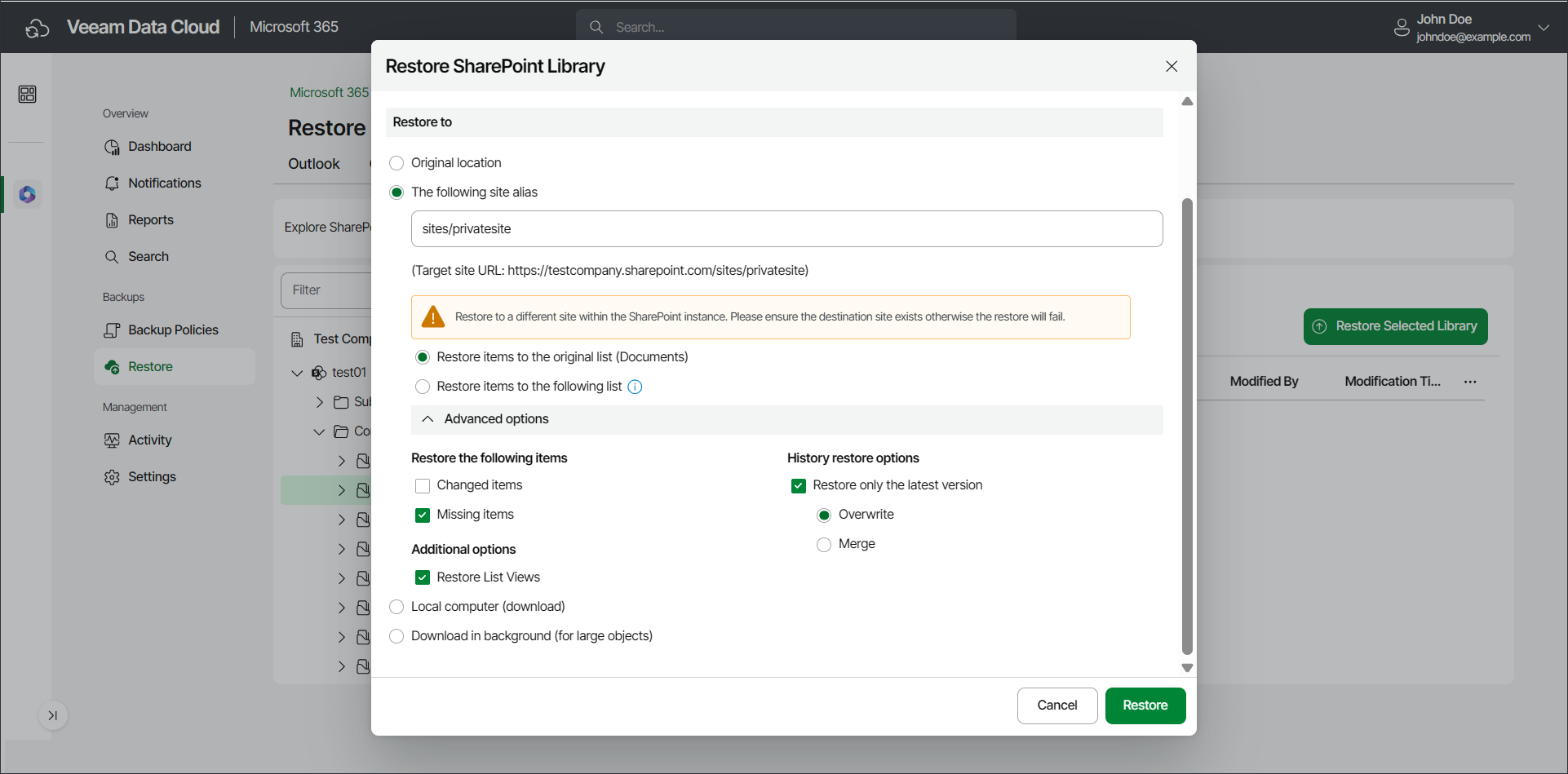Select Local computer (download) option
This screenshot has height=774, width=1568.
click(x=396, y=607)
